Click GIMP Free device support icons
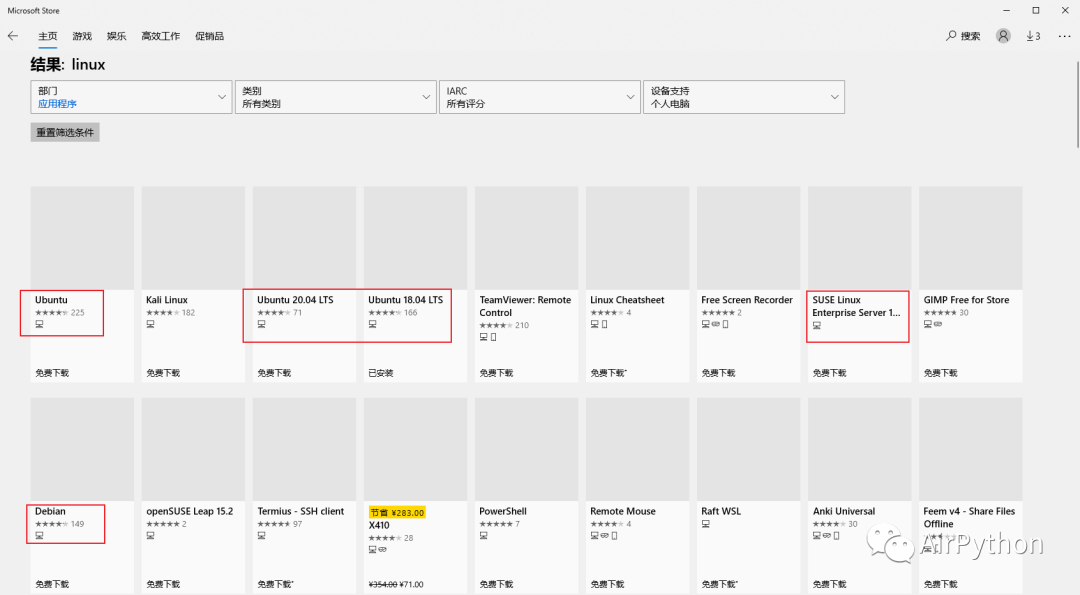The height and width of the screenshot is (595, 1080). pos(933,324)
